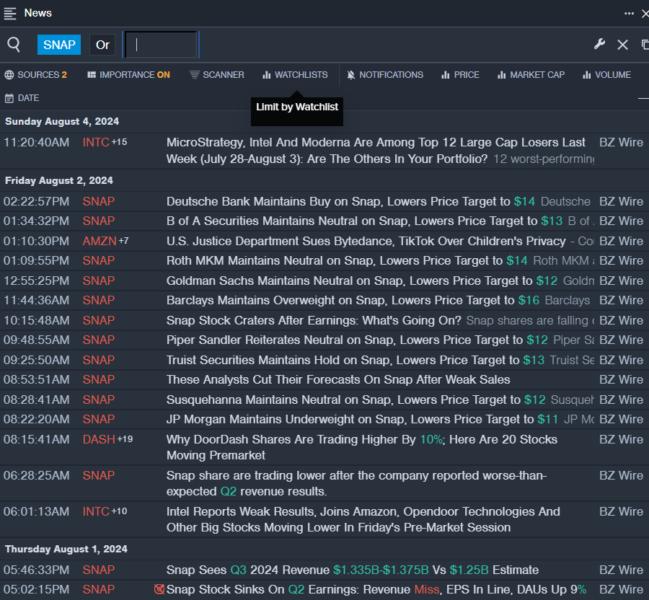Open the Market Cap filter

tap(531, 75)
